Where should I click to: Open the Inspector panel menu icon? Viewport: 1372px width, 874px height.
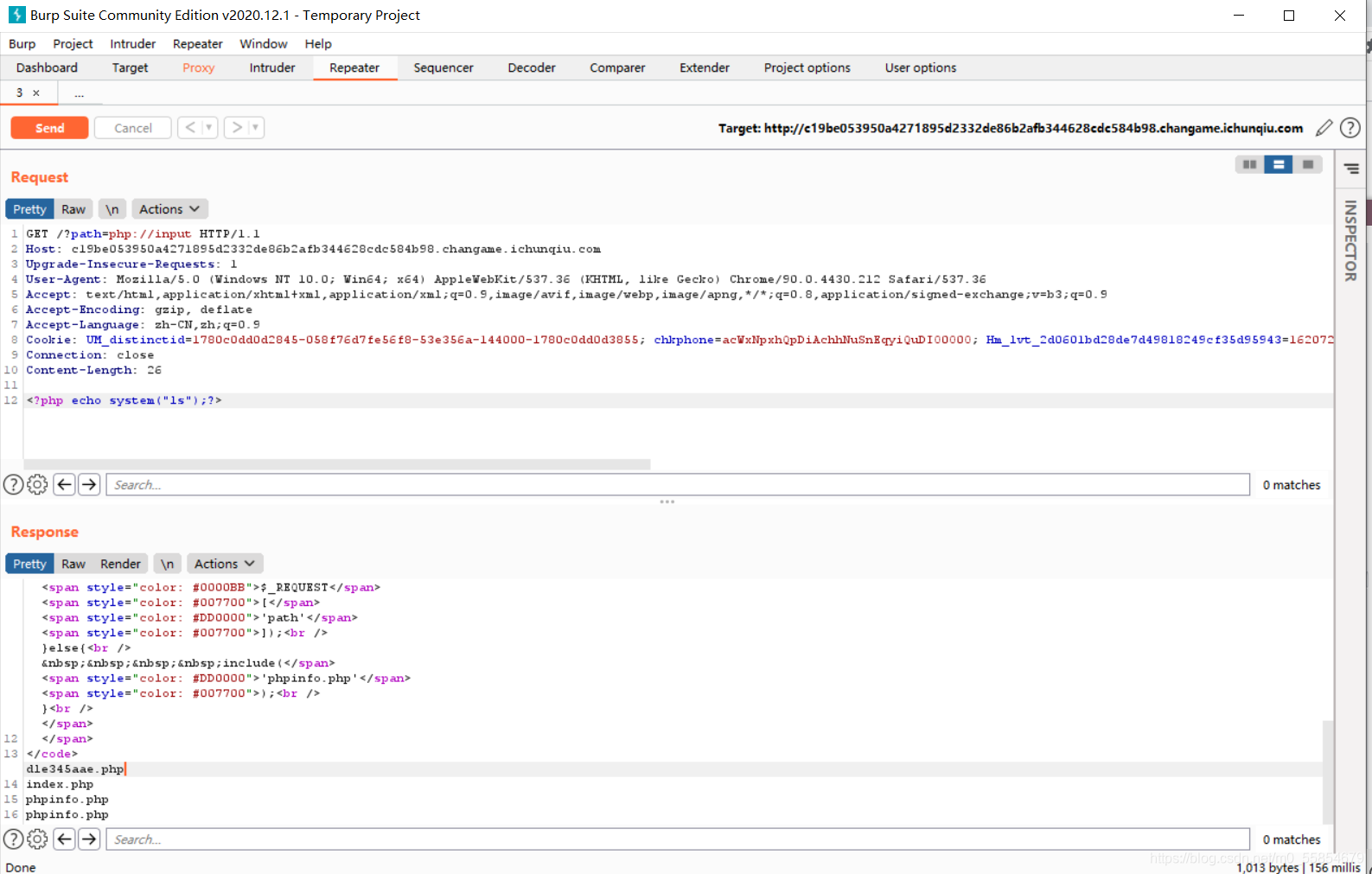pyautogui.click(x=1351, y=169)
